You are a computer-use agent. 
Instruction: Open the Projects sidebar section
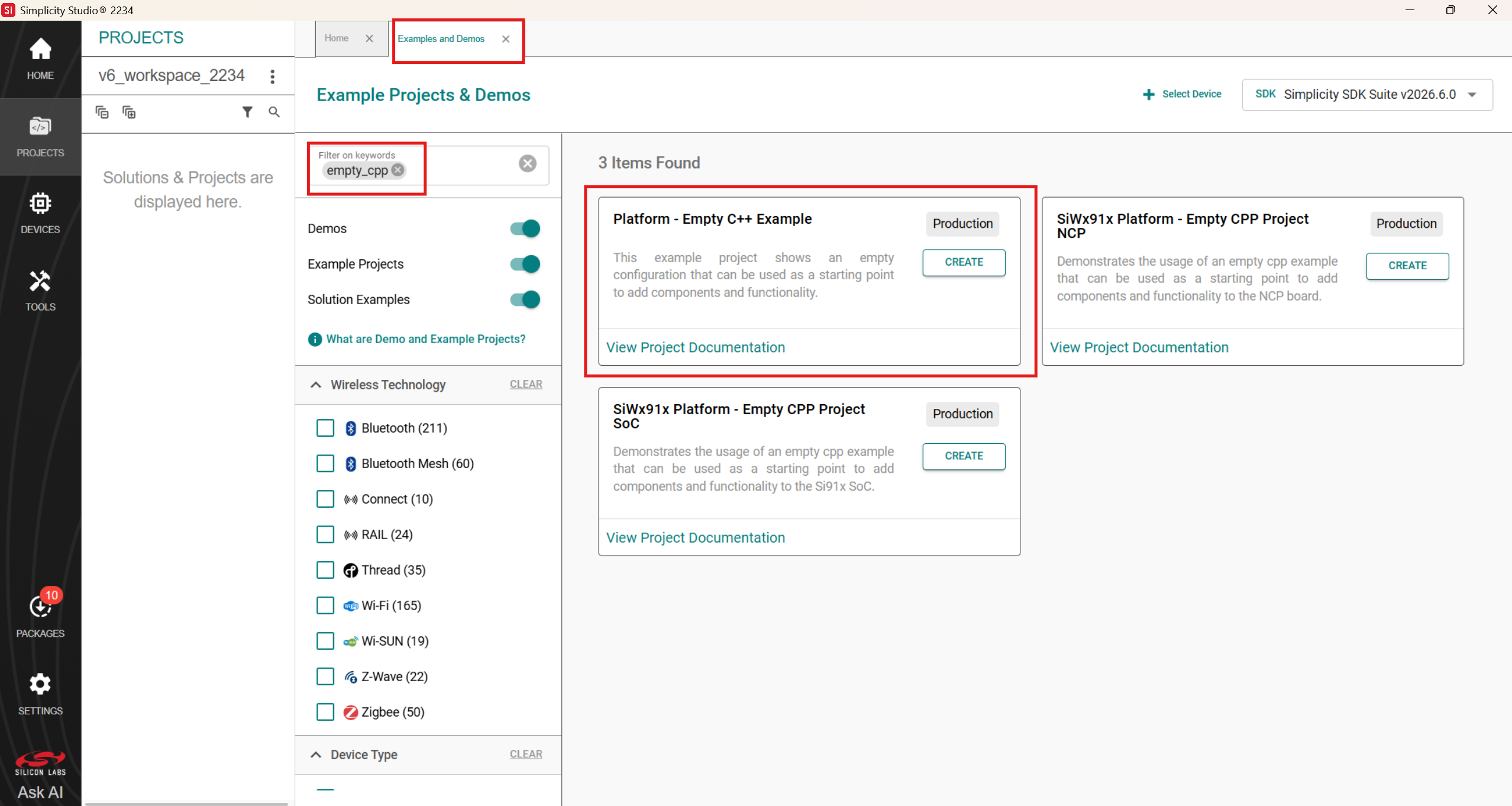coord(40,137)
